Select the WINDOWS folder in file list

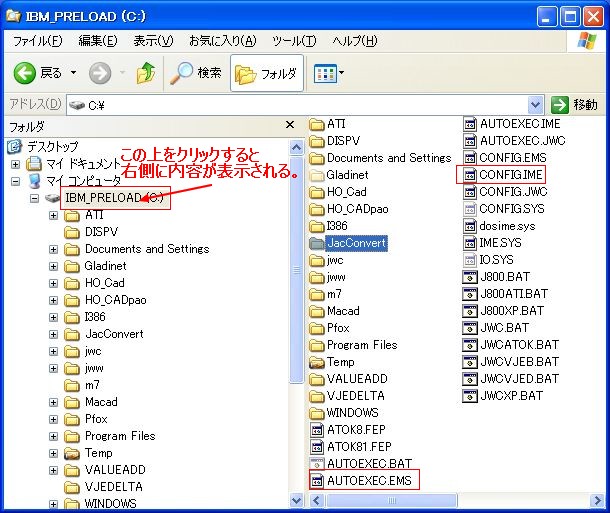(352, 413)
